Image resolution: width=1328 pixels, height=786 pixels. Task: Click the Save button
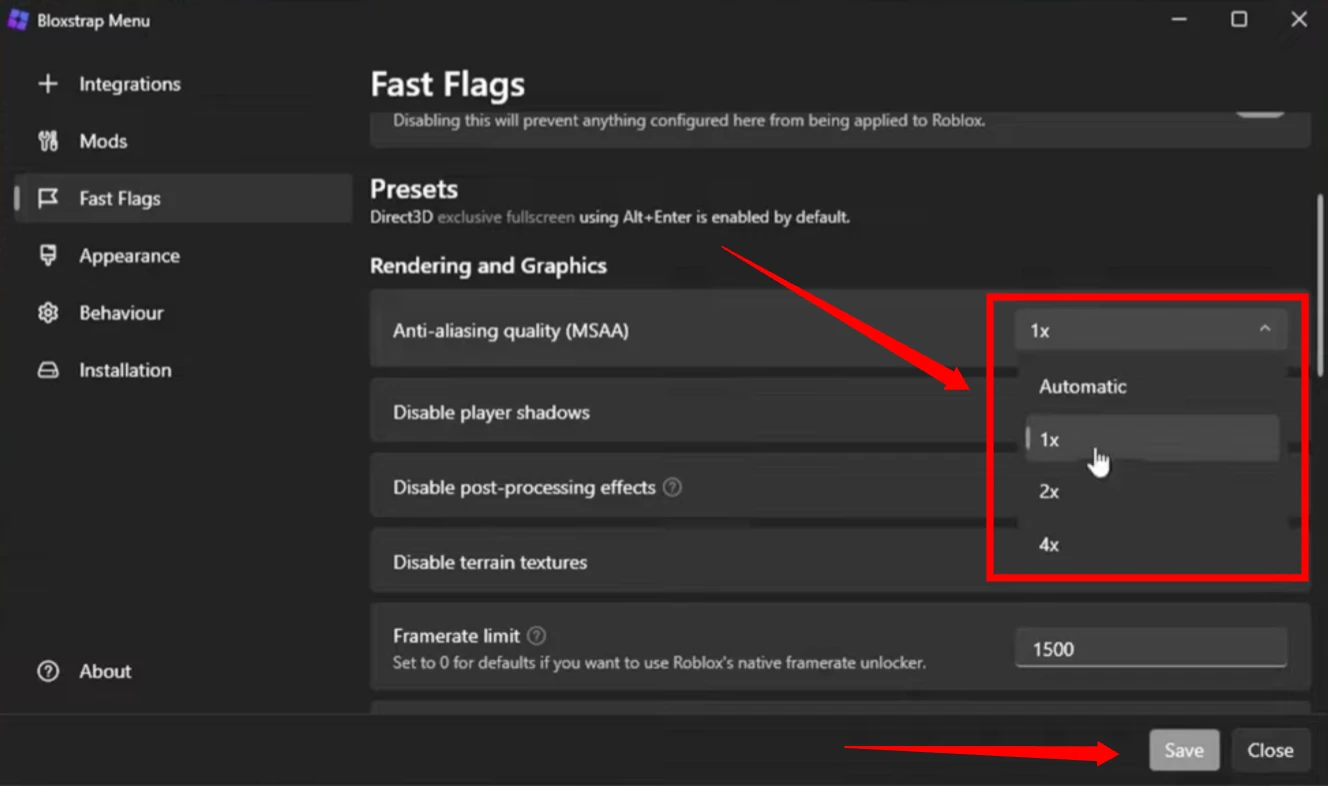click(x=1184, y=750)
